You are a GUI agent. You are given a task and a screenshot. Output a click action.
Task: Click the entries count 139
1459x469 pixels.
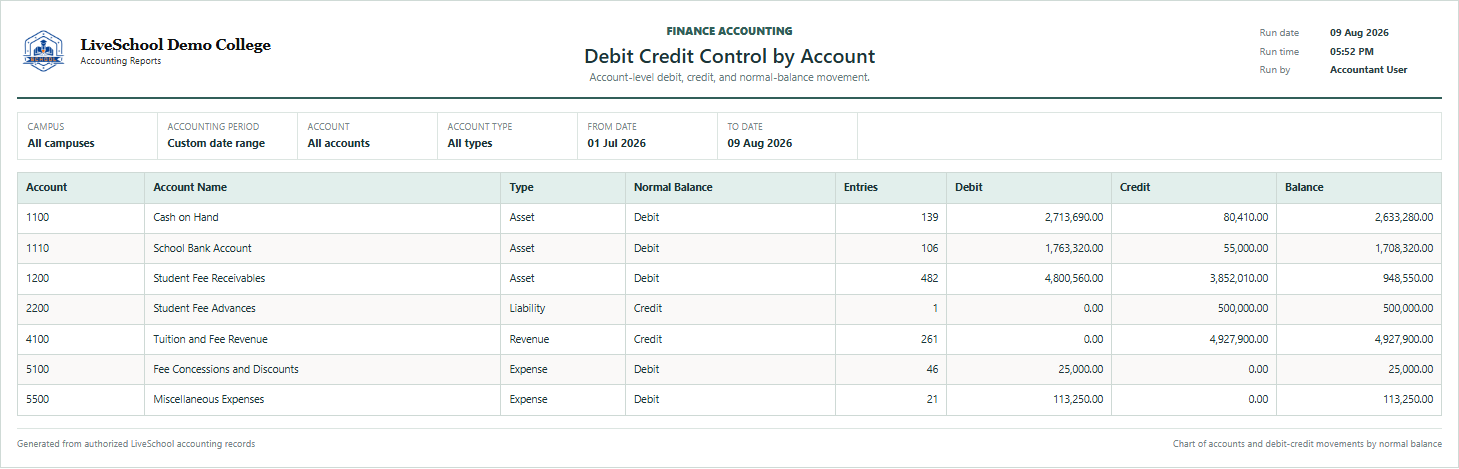point(929,218)
